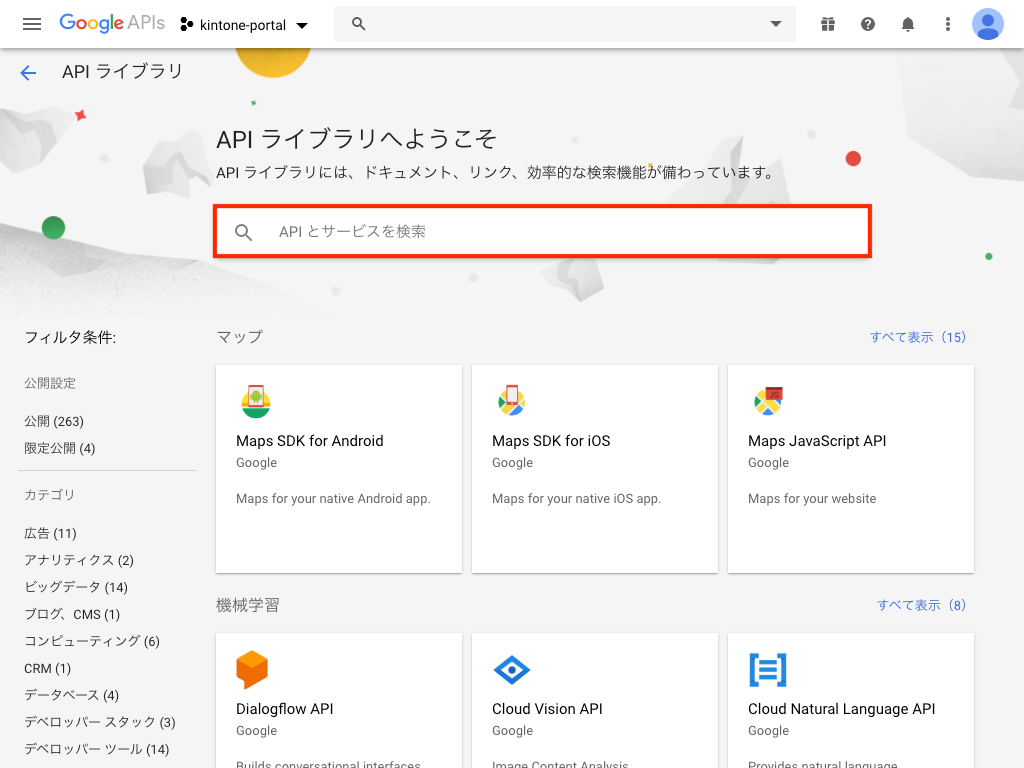Viewport: 1024px width, 768px height.
Task: Click the Cloud Vision API icon
Action: [512, 670]
